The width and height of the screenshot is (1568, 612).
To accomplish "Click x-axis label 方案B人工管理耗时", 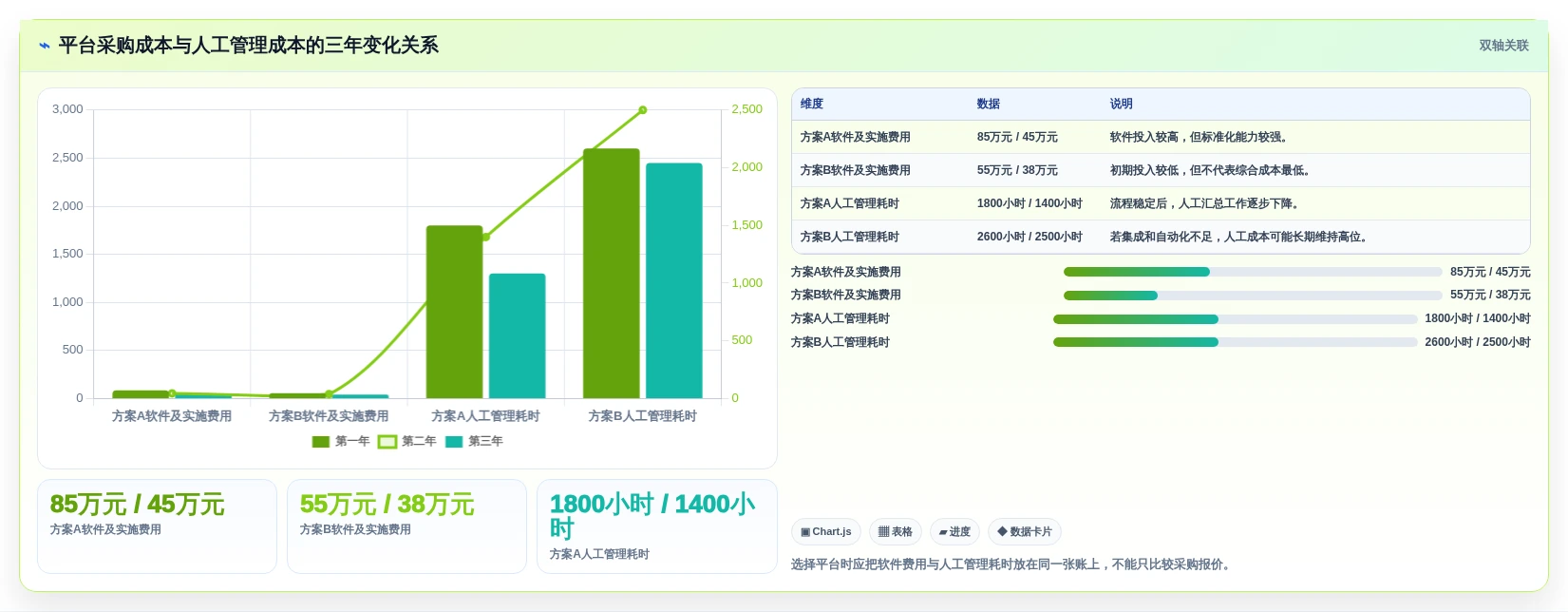I will pos(643,416).
